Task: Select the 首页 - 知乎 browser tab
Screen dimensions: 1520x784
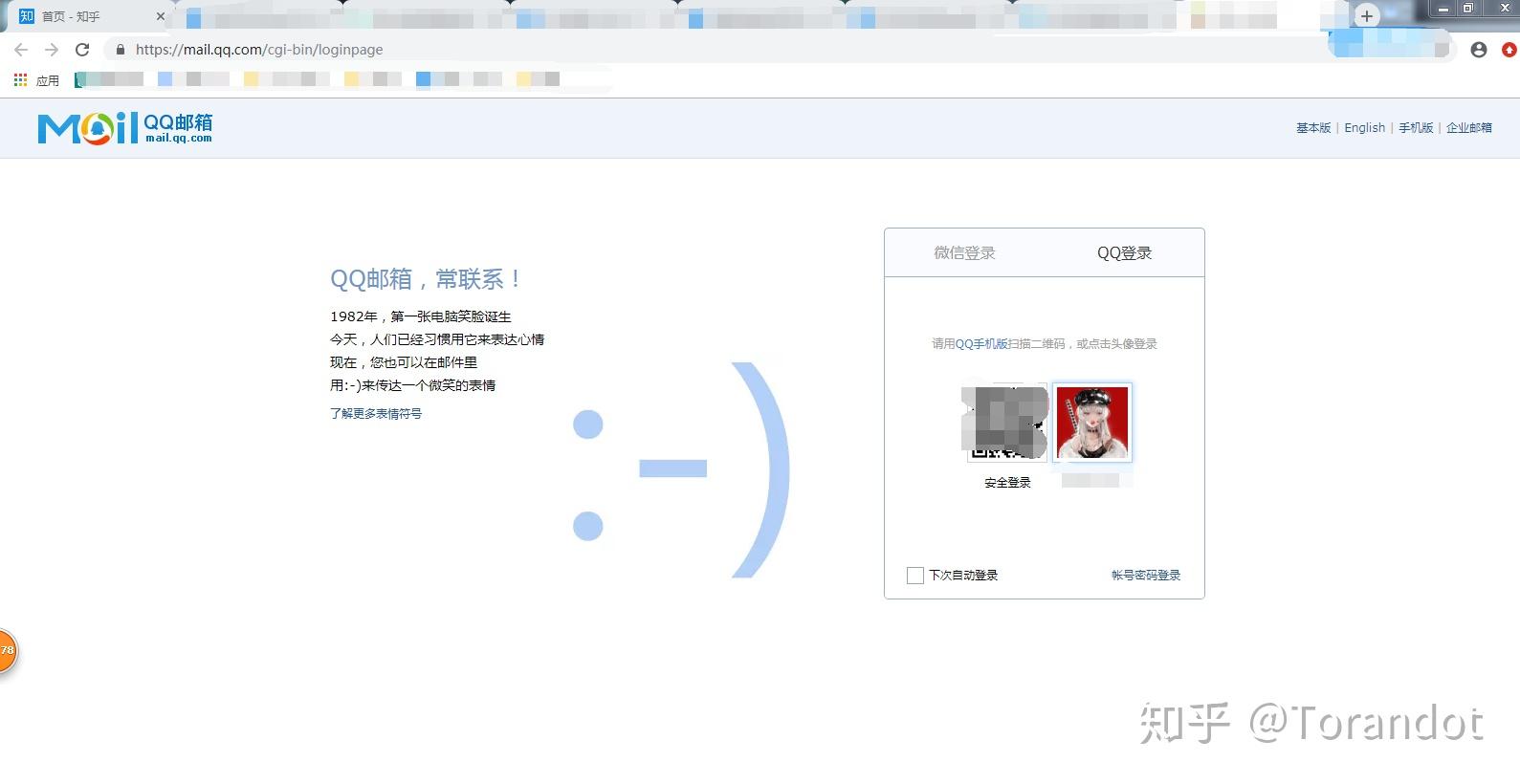Action: click(91, 16)
